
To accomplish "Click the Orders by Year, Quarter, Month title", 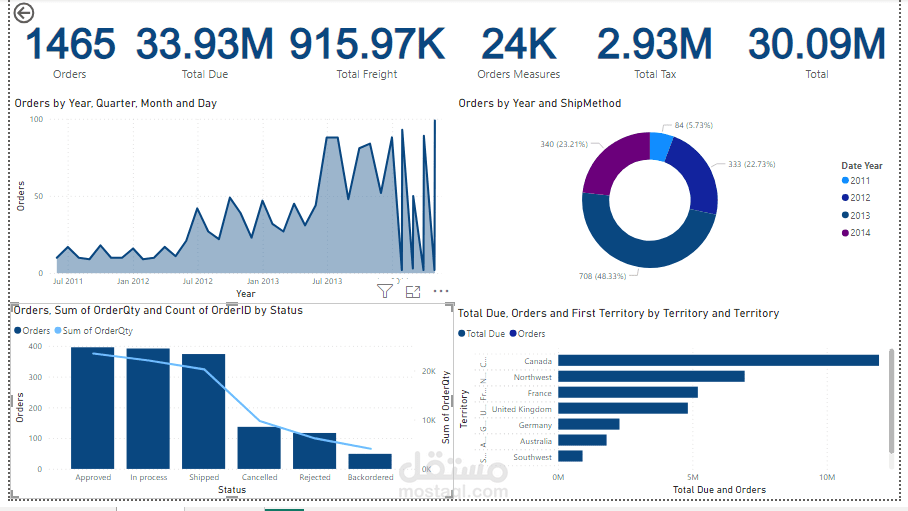I will (115, 103).
